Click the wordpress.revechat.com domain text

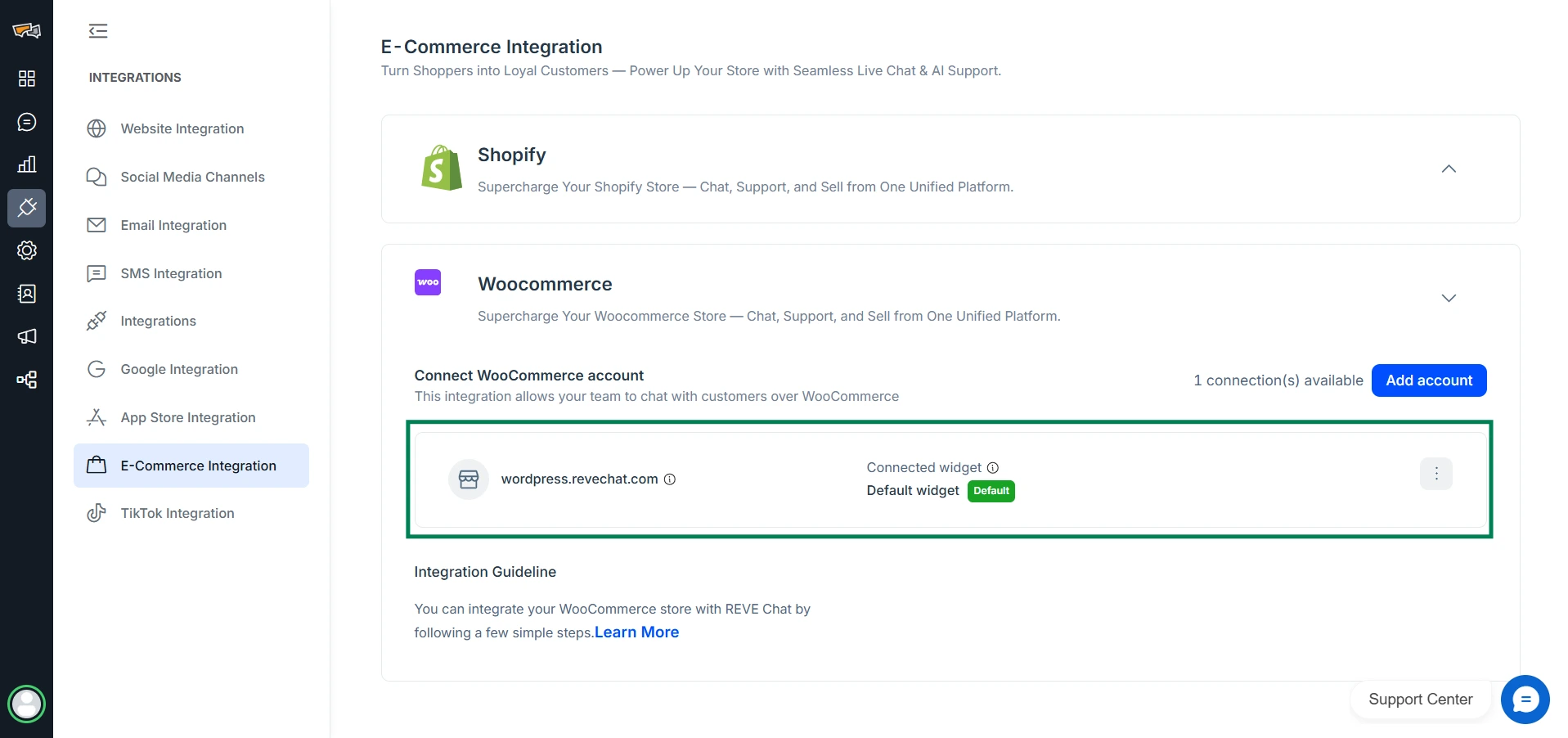point(579,479)
